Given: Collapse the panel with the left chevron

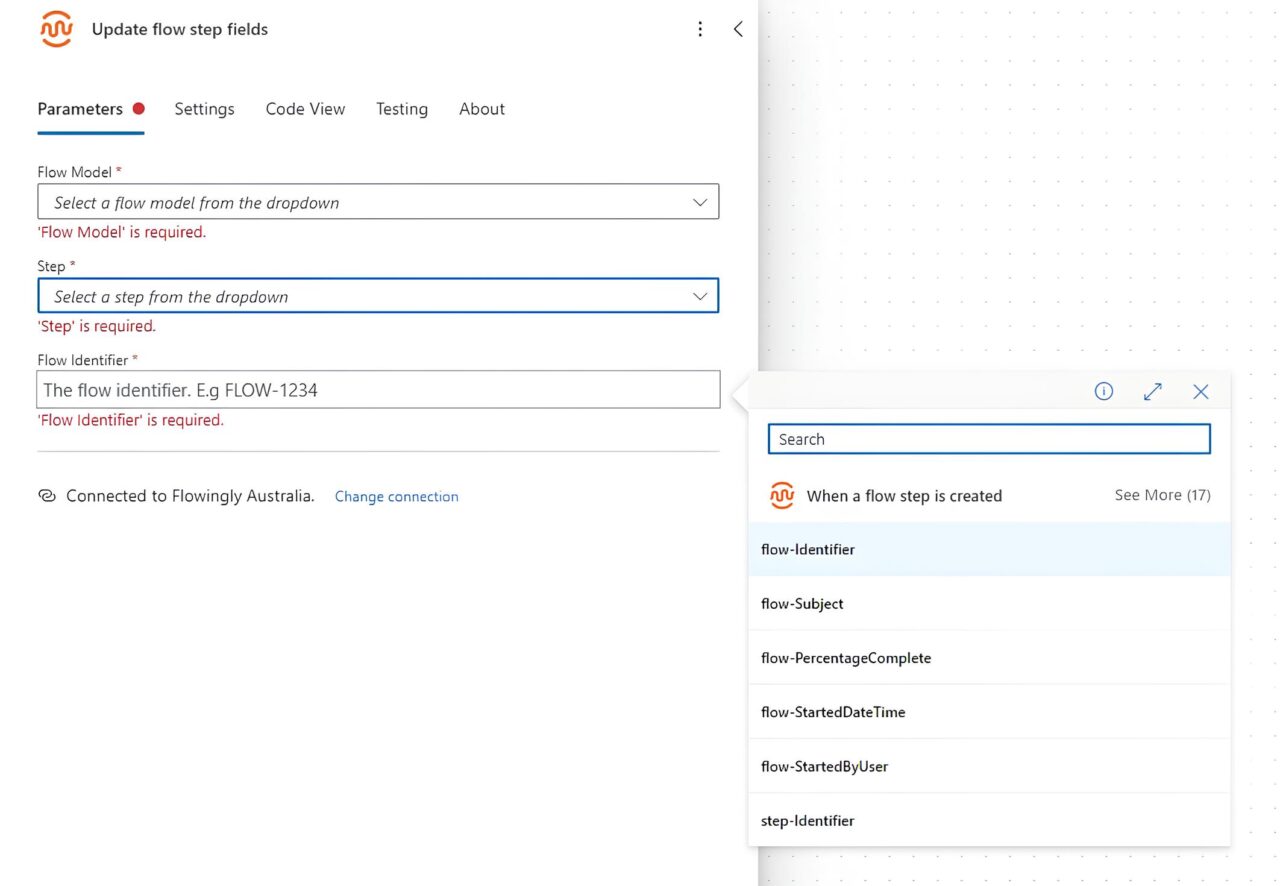Looking at the screenshot, I should (x=738, y=29).
